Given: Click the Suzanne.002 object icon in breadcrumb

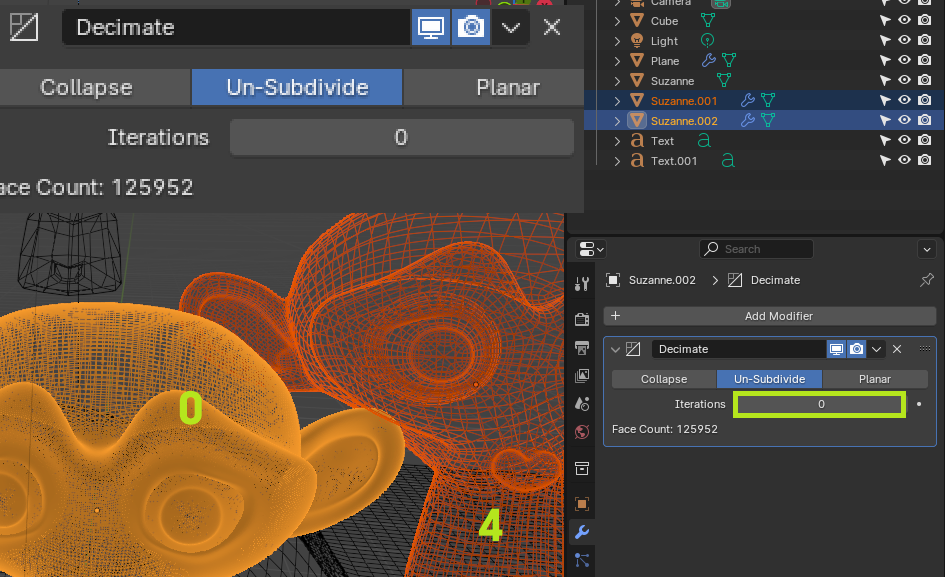Looking at the screenshot, I should point(613,280).
